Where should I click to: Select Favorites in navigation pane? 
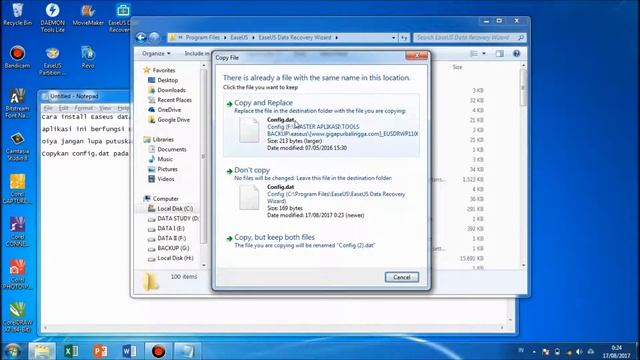tap(164, 70)
